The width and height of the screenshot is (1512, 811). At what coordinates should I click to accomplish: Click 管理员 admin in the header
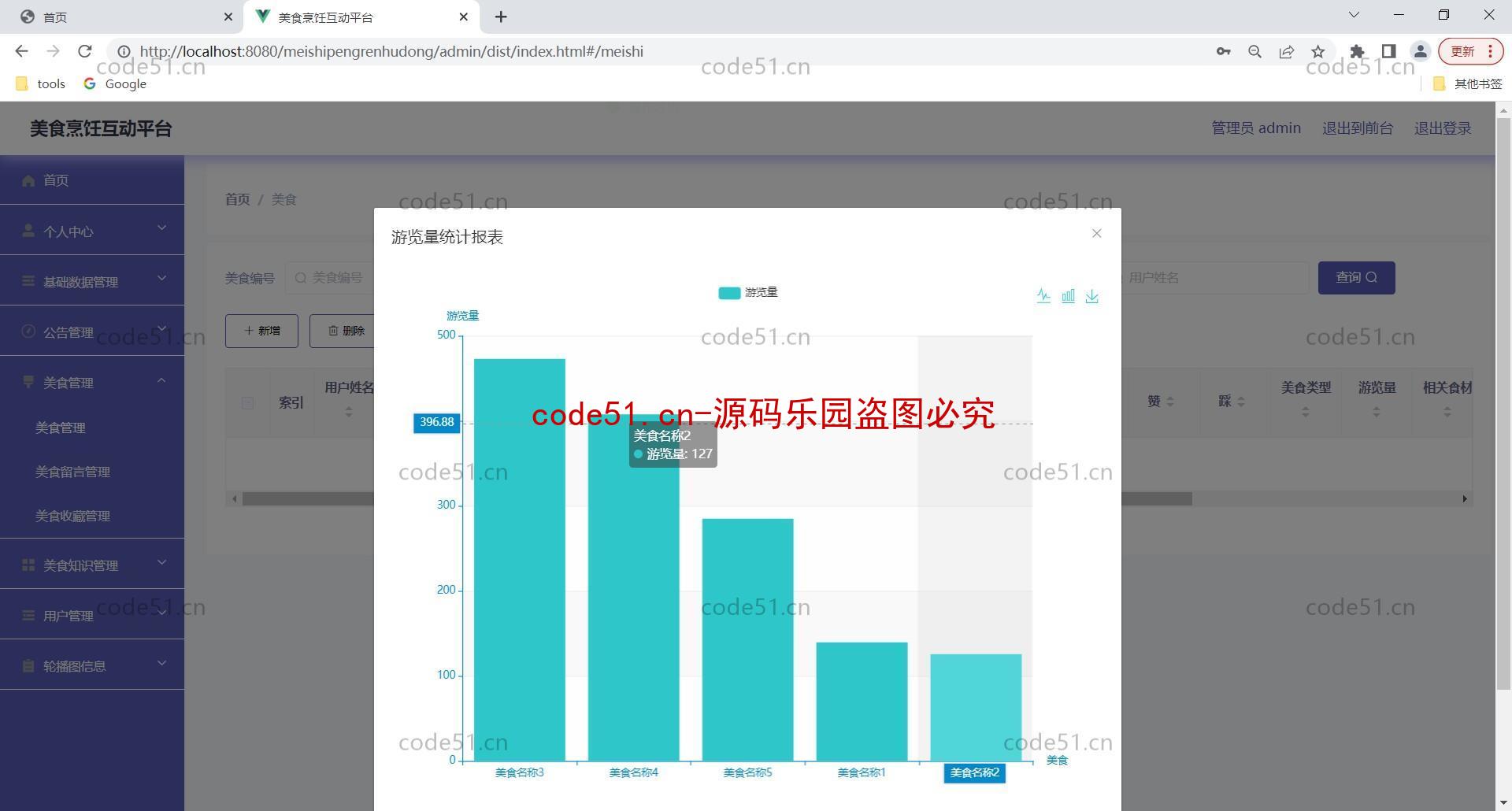pos(1256,128)
